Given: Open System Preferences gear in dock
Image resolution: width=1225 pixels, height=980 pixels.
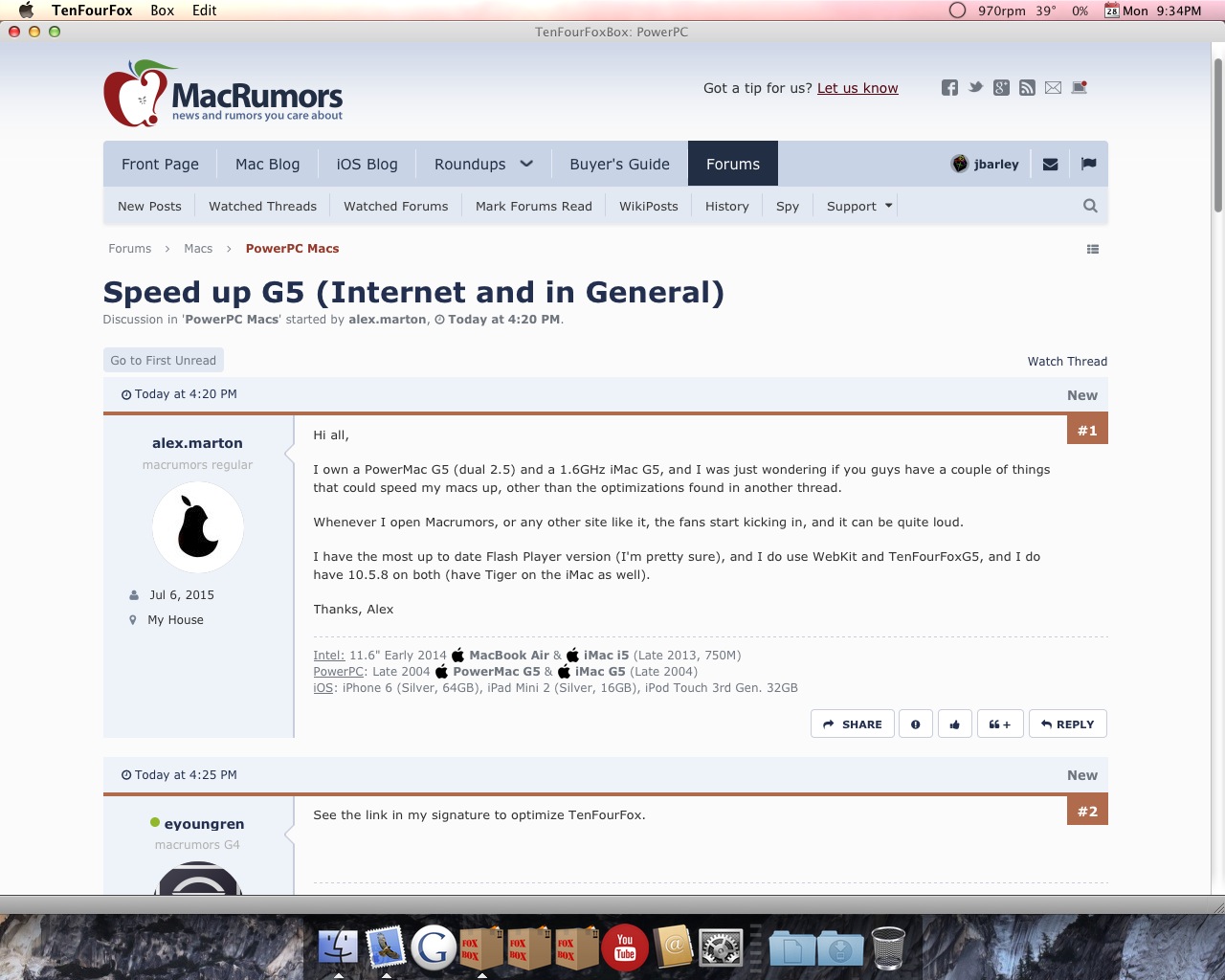Looking at the screenshot, I should click(721, 947).
